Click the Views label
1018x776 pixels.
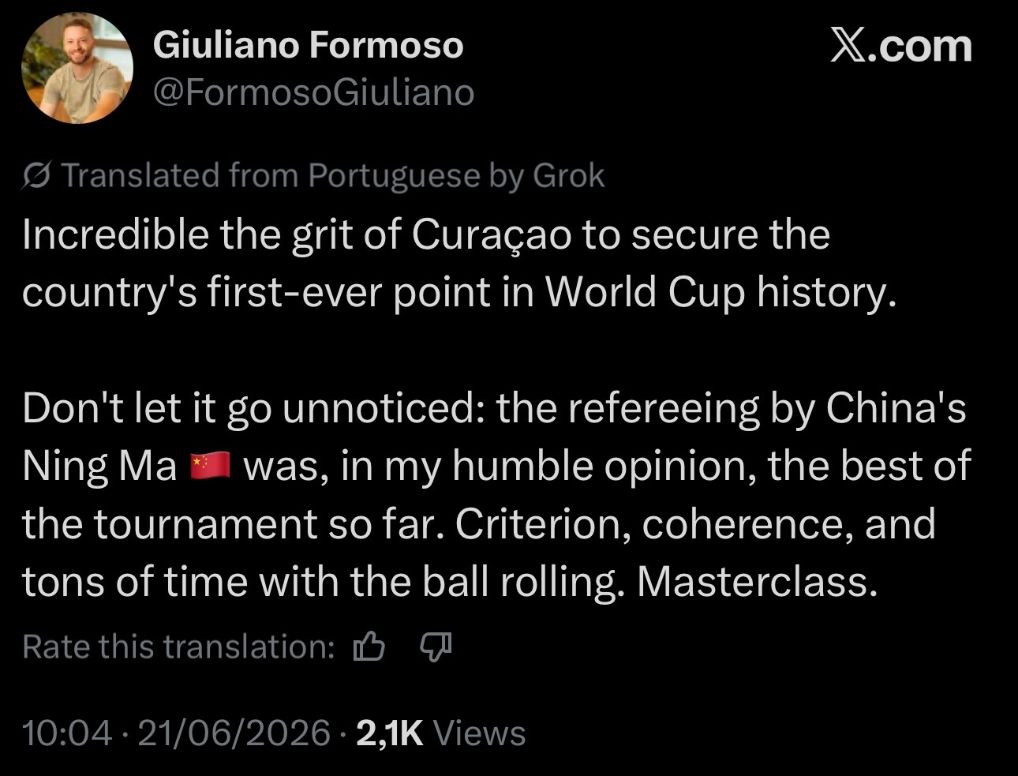click(479, 733)
